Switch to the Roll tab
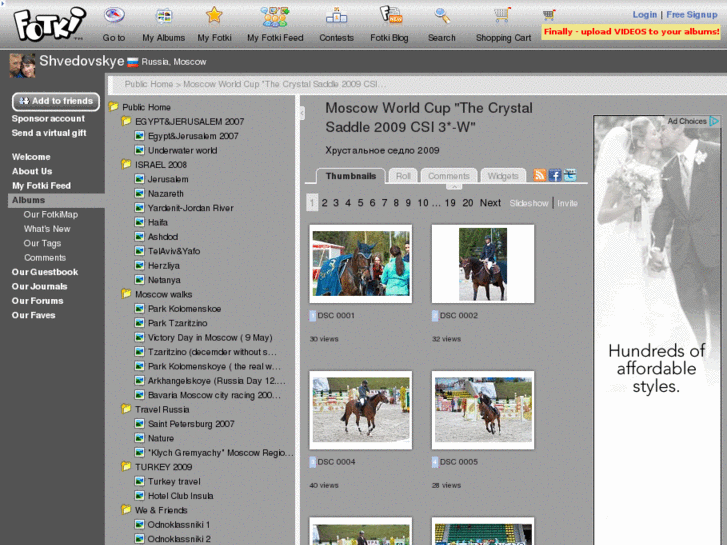Screen dimensions: 727x545 click(403, 176)
